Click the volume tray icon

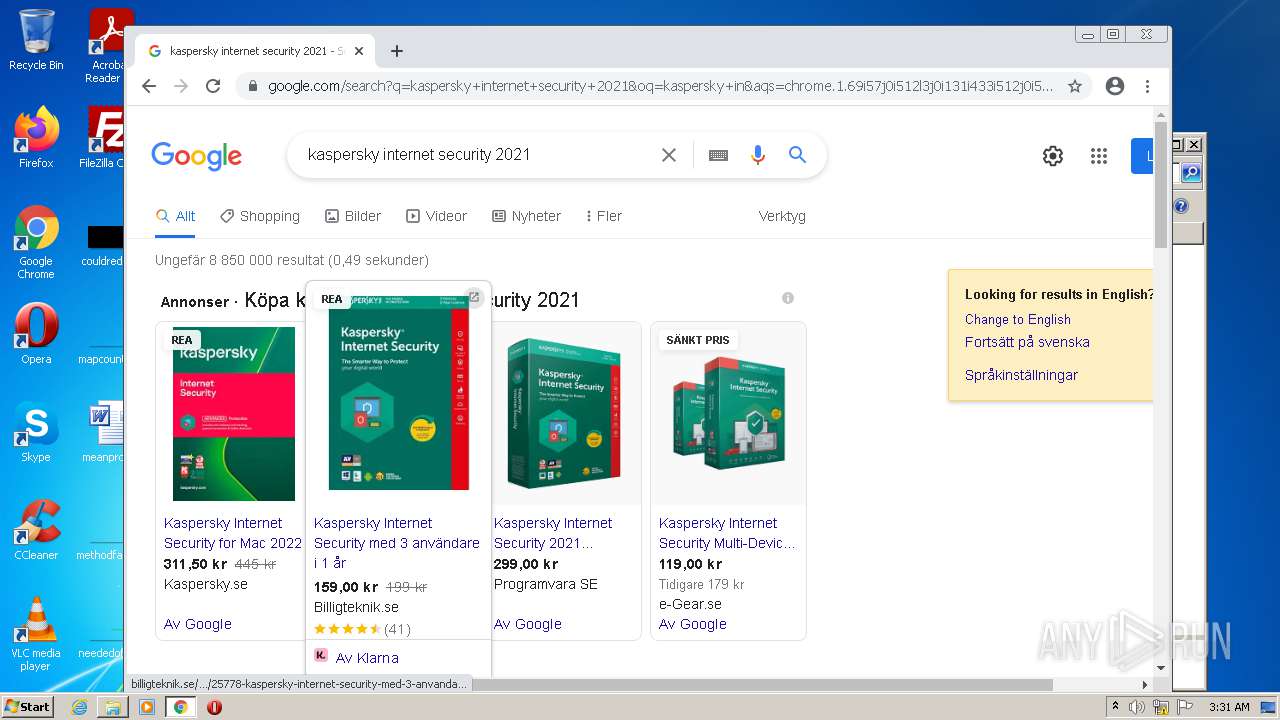coord(1137,707)
